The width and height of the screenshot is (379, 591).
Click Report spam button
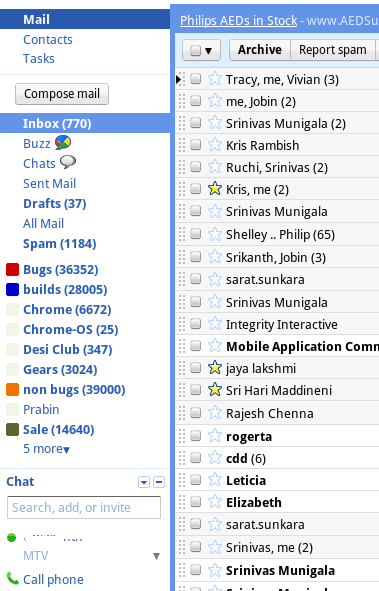pyautogui.click(x=333, y=50)
